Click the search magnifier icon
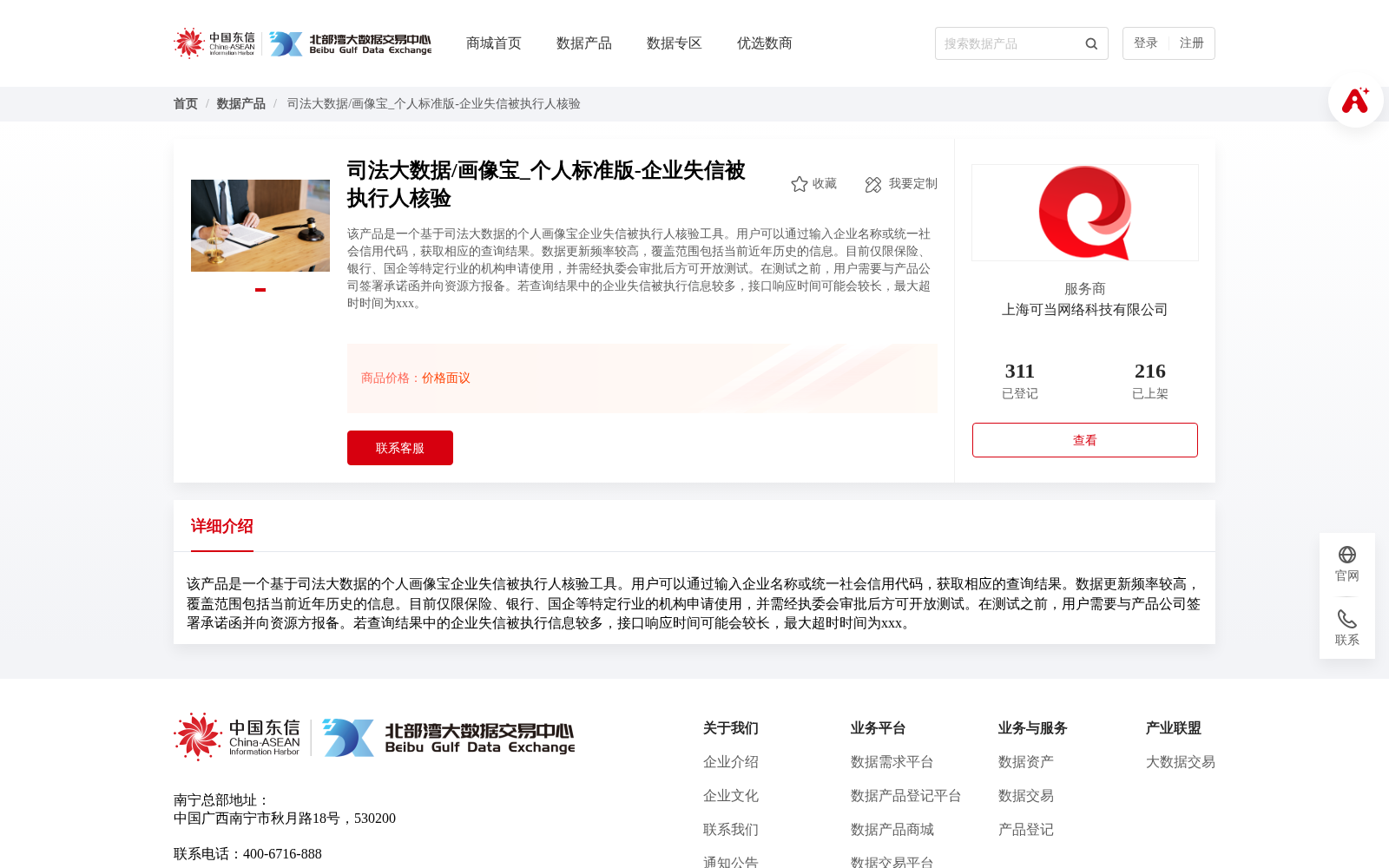The image size is (1389, 868). click(x=1091, y=43)
